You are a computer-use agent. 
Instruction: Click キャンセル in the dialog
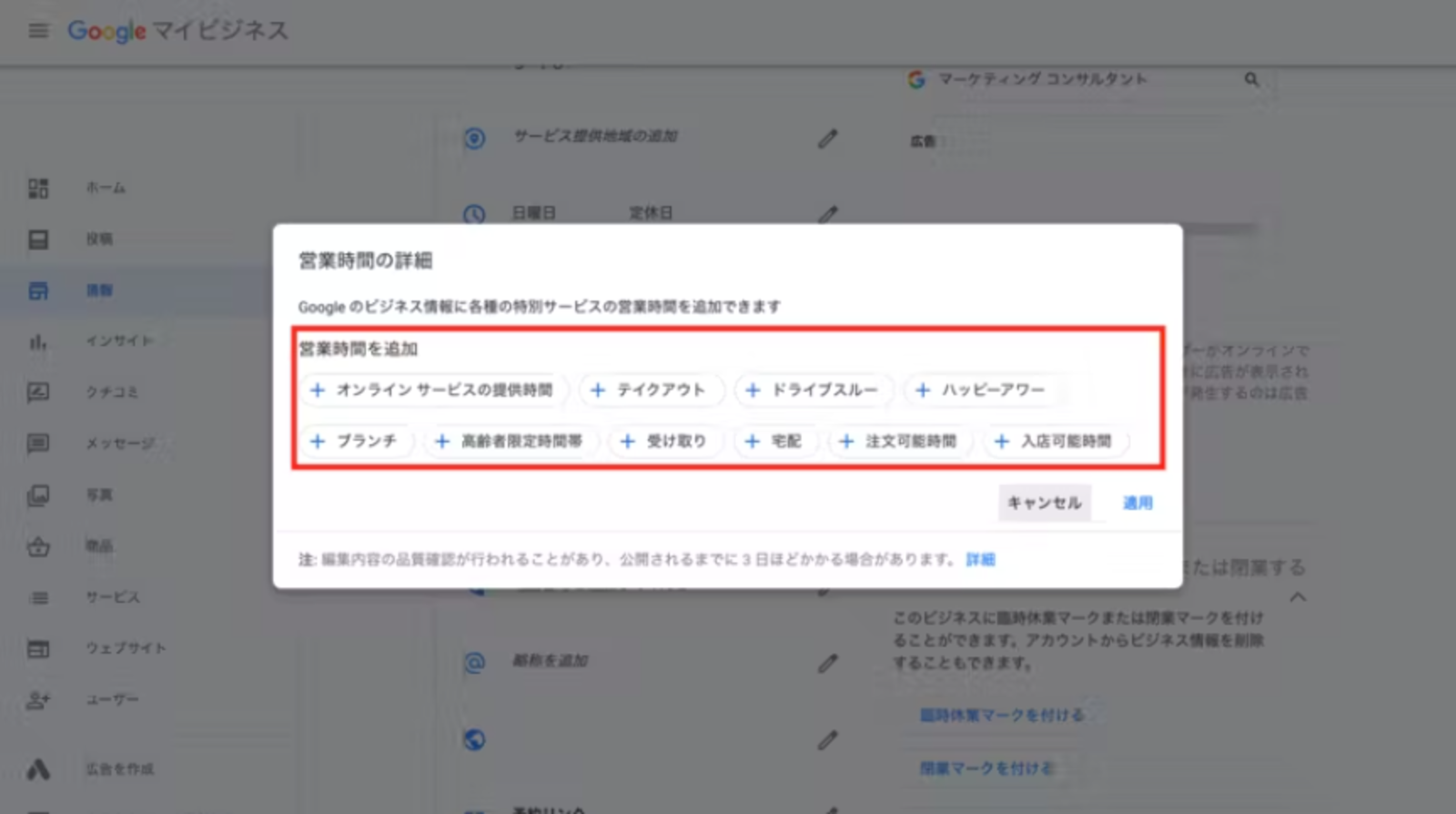point(1045,503)
